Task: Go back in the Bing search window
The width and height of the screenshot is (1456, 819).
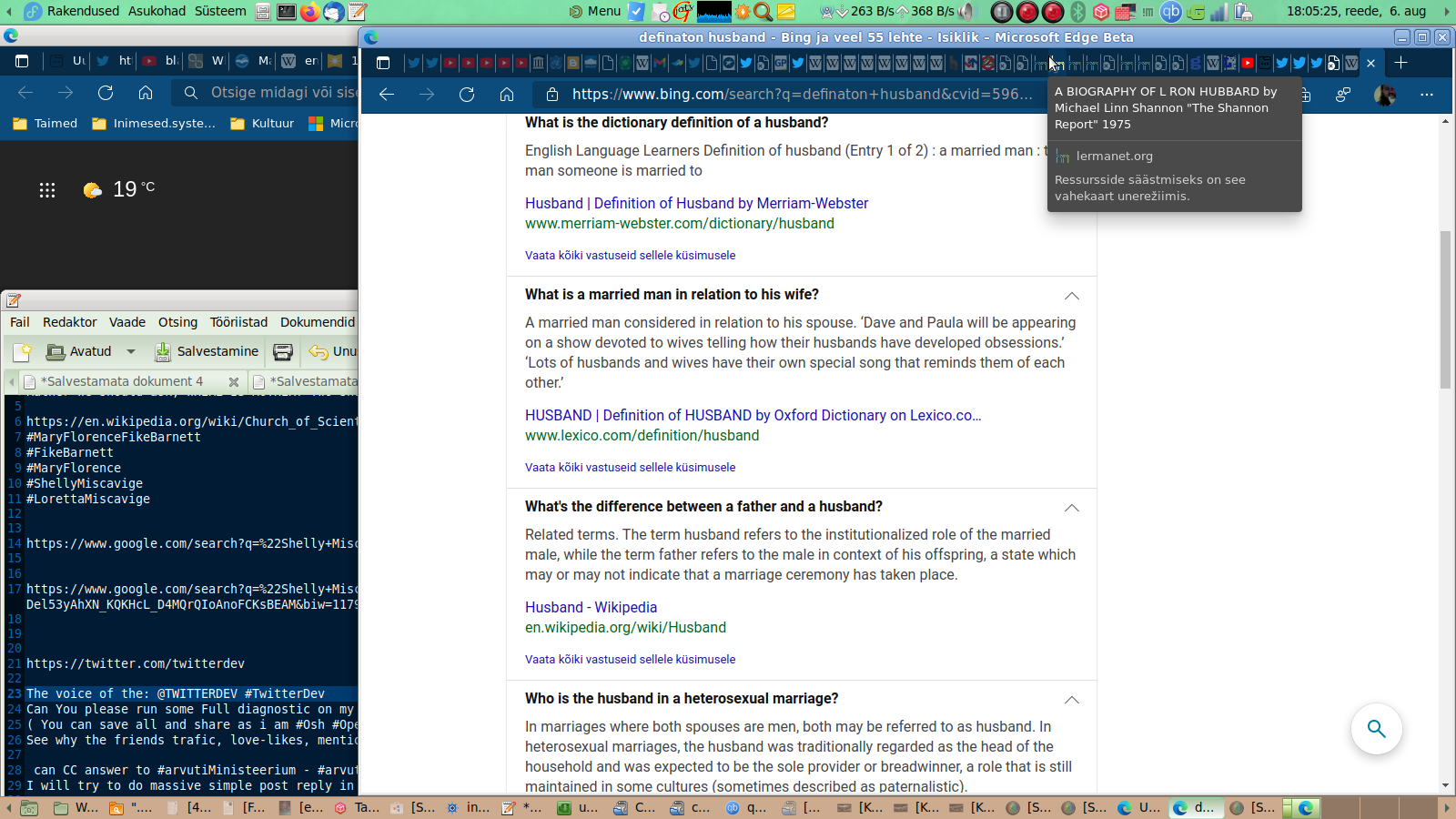Action: click(x=387, y=95)
